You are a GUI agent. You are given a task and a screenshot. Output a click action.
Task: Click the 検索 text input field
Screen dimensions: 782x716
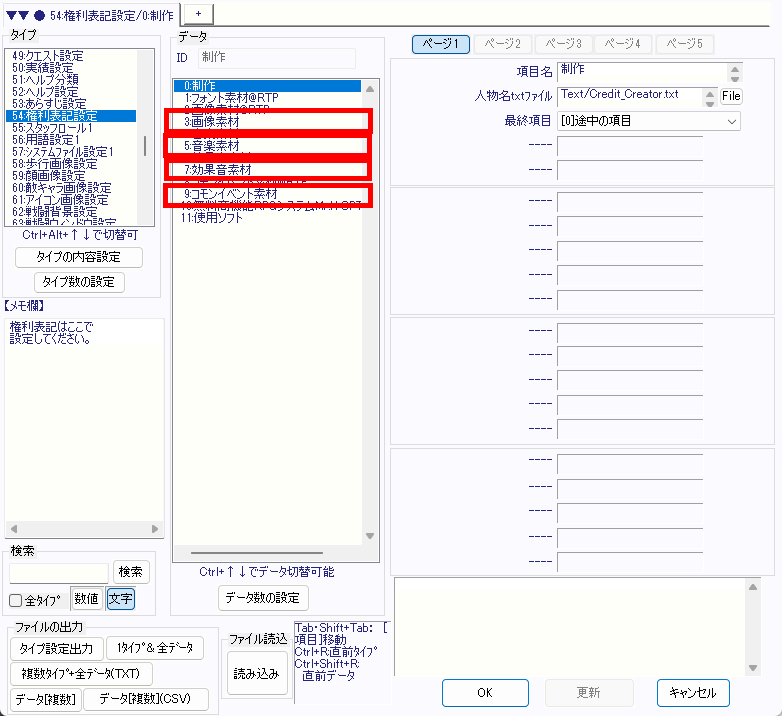[59, 572]
